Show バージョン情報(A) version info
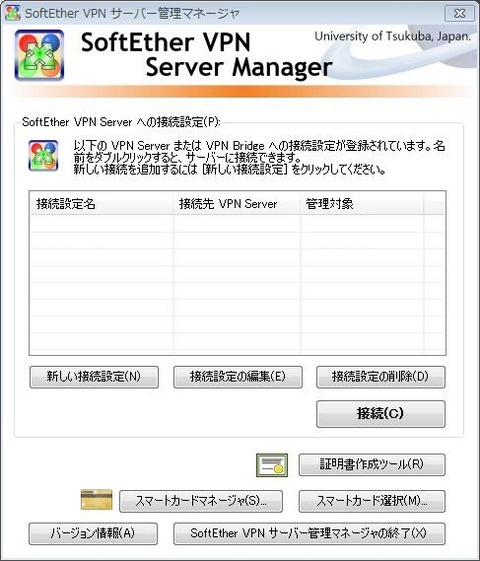Image resolution: width=480 pixels, height=561 pixels. click(93, 533)
